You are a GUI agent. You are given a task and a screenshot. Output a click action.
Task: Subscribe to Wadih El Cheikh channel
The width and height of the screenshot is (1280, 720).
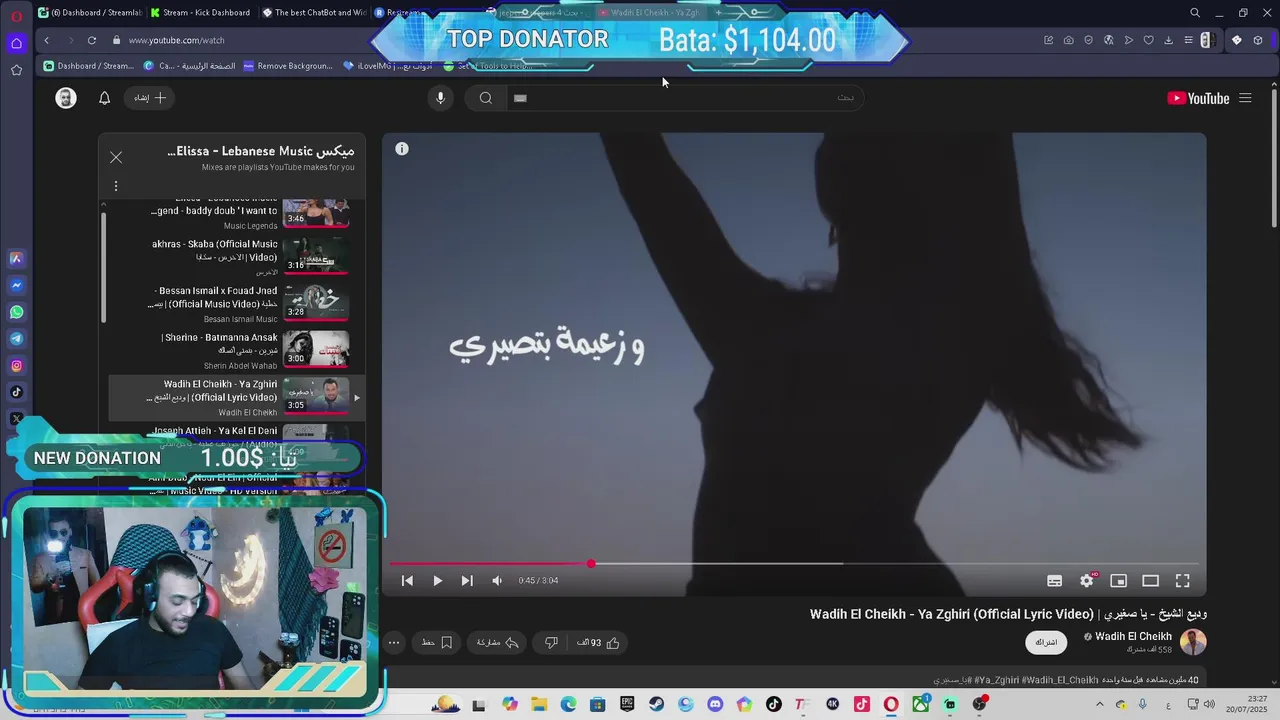[x=1046, y=642]
